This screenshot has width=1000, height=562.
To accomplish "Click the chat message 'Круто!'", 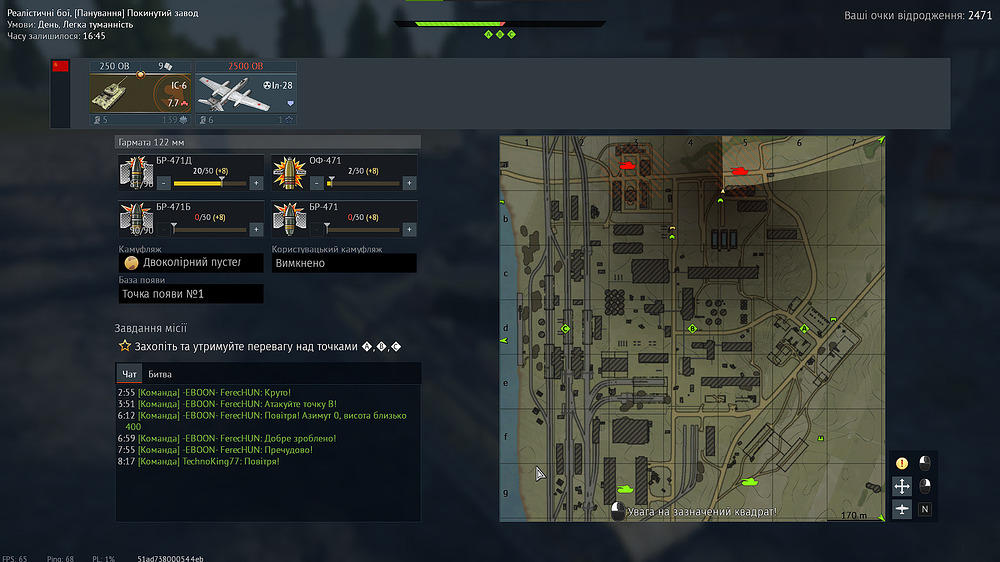I will pos(204,392).
